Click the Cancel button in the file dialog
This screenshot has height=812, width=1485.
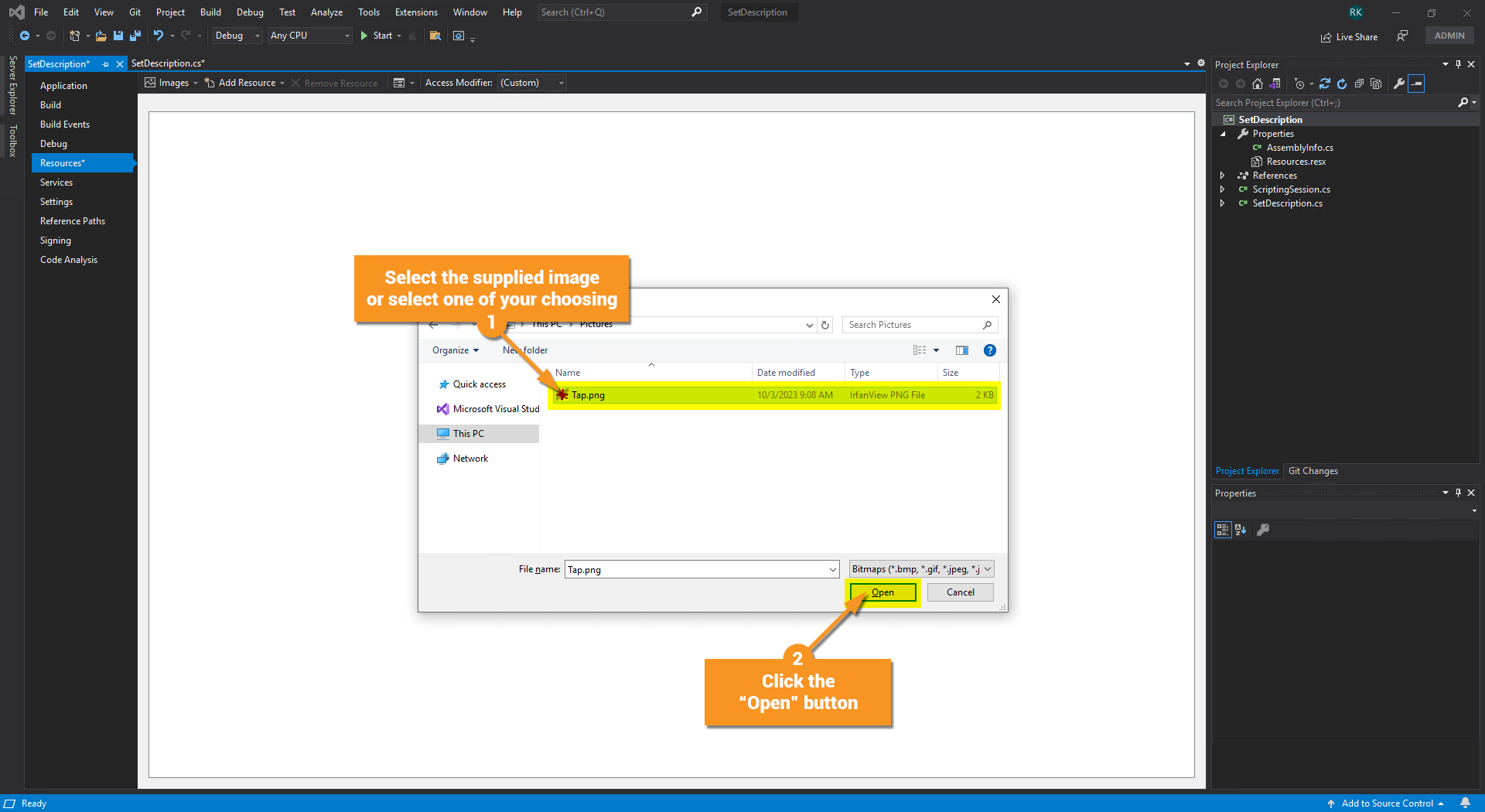(x=961, y=592)
